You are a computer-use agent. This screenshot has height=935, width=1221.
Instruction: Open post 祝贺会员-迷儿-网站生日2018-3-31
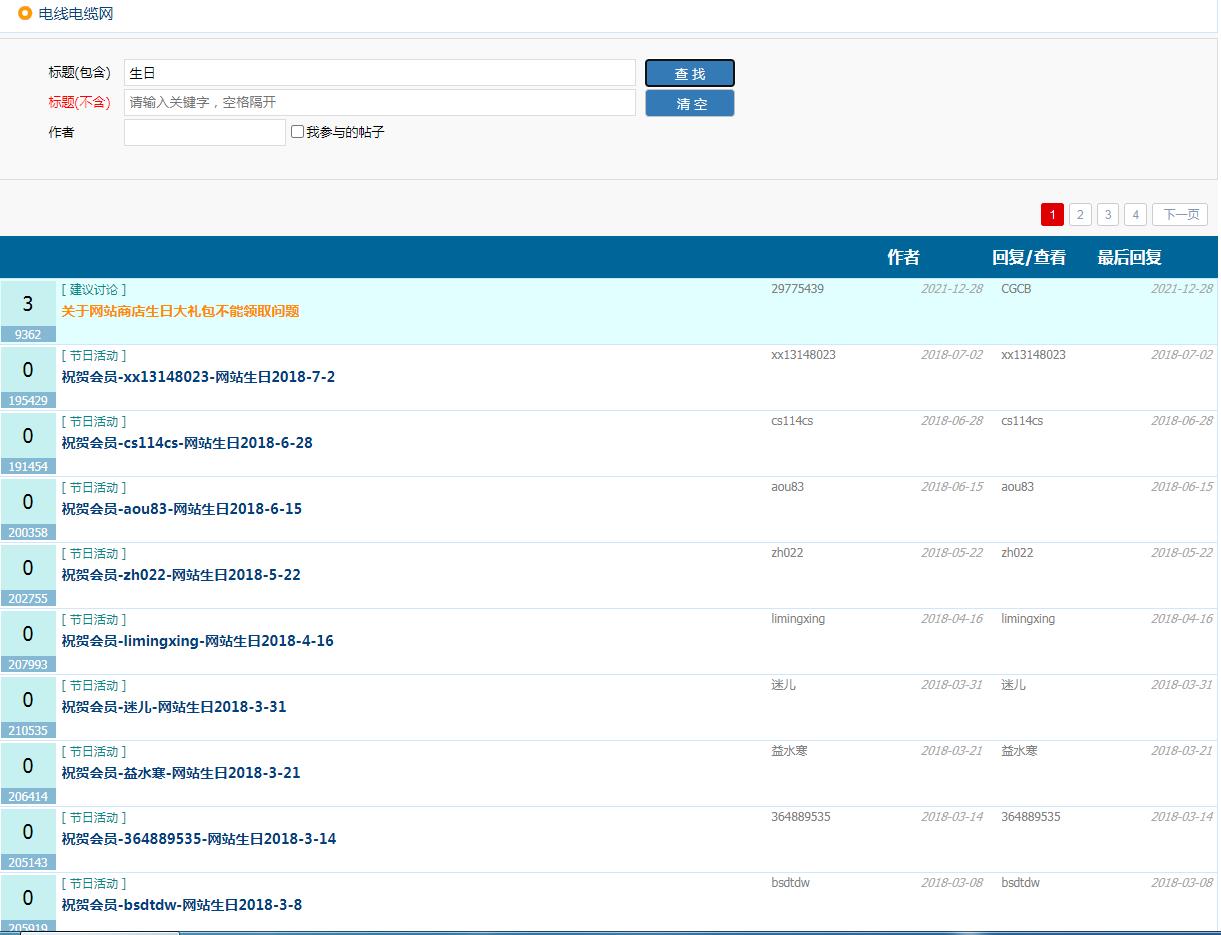(x=174, y=707)
